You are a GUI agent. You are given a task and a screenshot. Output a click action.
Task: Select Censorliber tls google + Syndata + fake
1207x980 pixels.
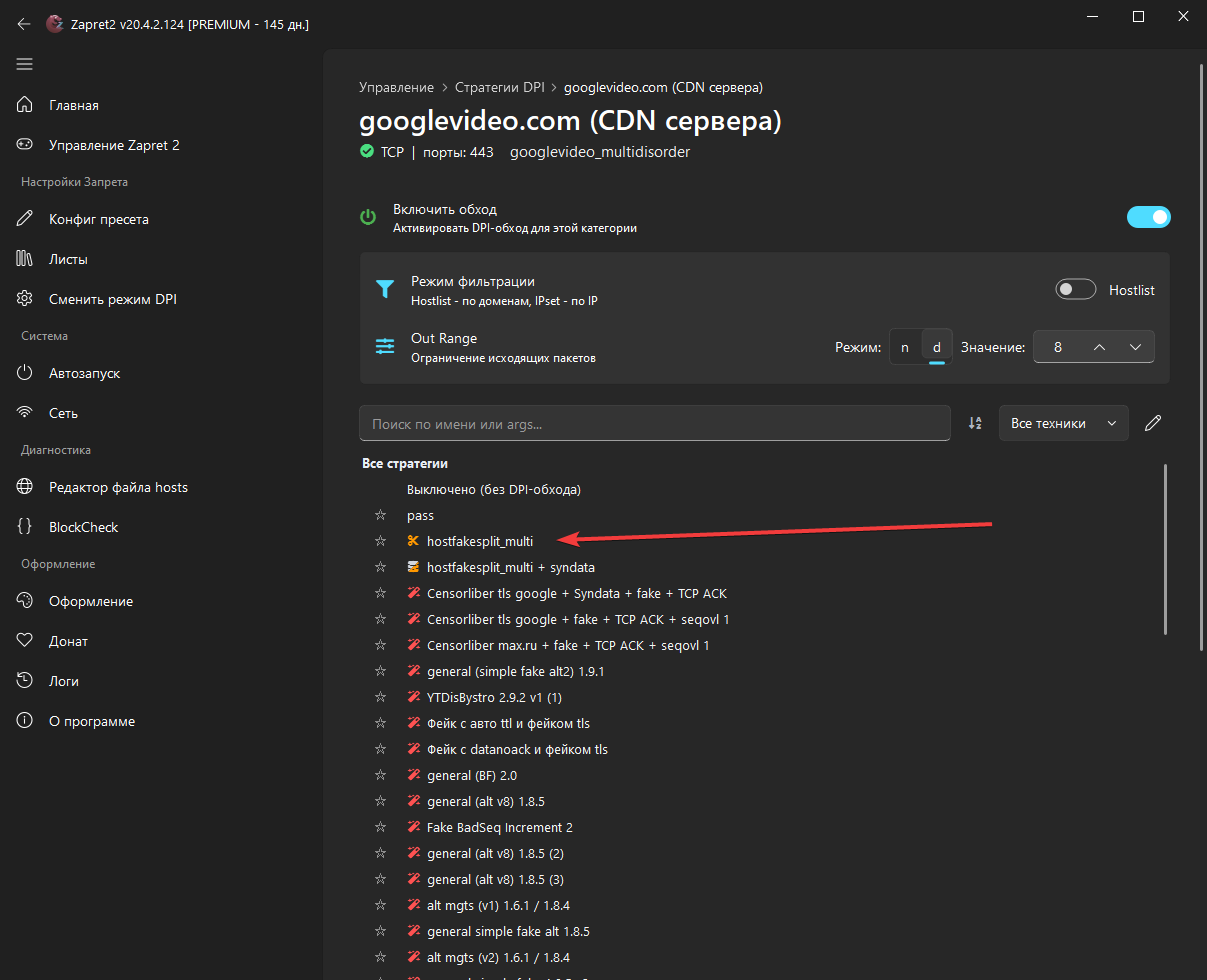pyautogui.click(x=577, y=593)
